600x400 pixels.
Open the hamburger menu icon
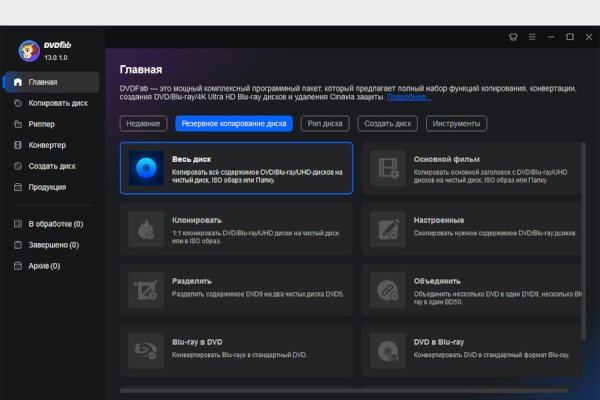tap(532, 37)
